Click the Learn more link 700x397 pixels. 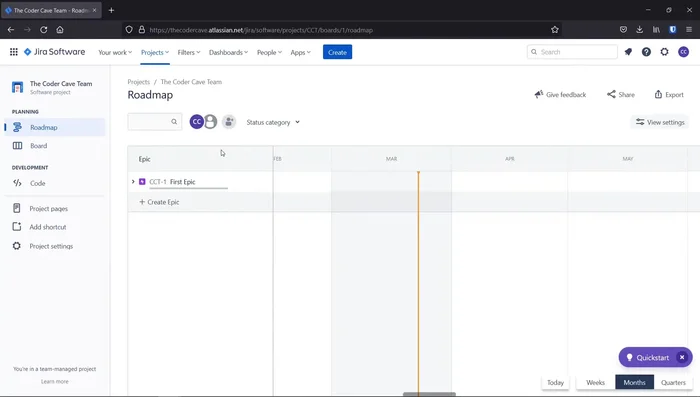pyautogui.click(x=55, y=381)
